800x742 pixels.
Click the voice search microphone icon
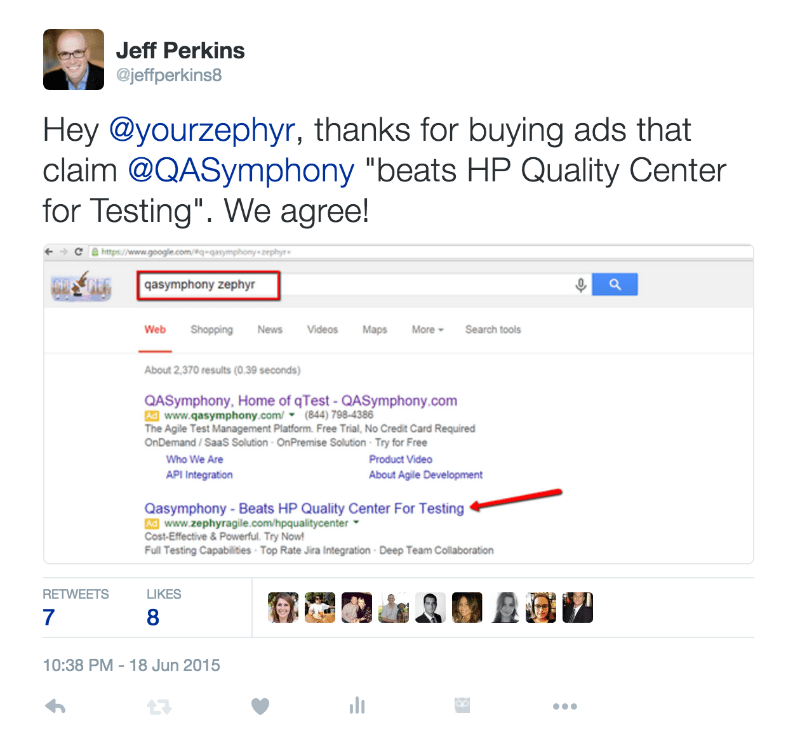581,285
